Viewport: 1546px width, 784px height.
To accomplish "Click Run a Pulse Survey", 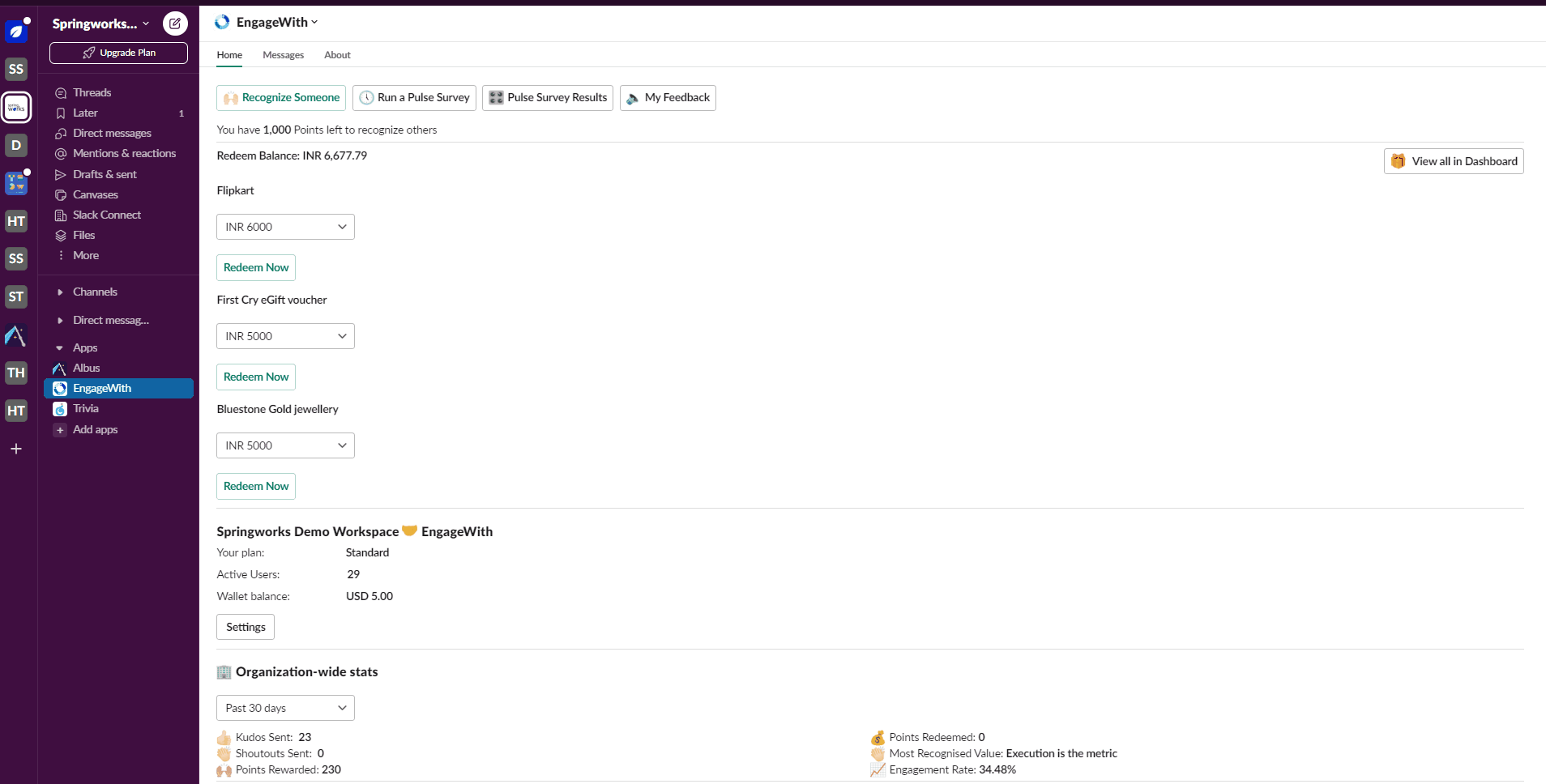I will [414, 98].
